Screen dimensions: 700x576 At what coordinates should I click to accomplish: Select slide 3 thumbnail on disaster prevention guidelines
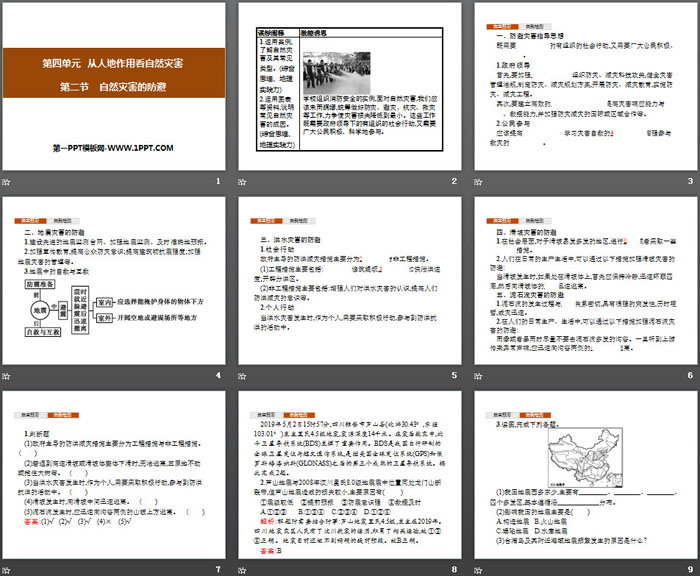click(x=586, y=86)
